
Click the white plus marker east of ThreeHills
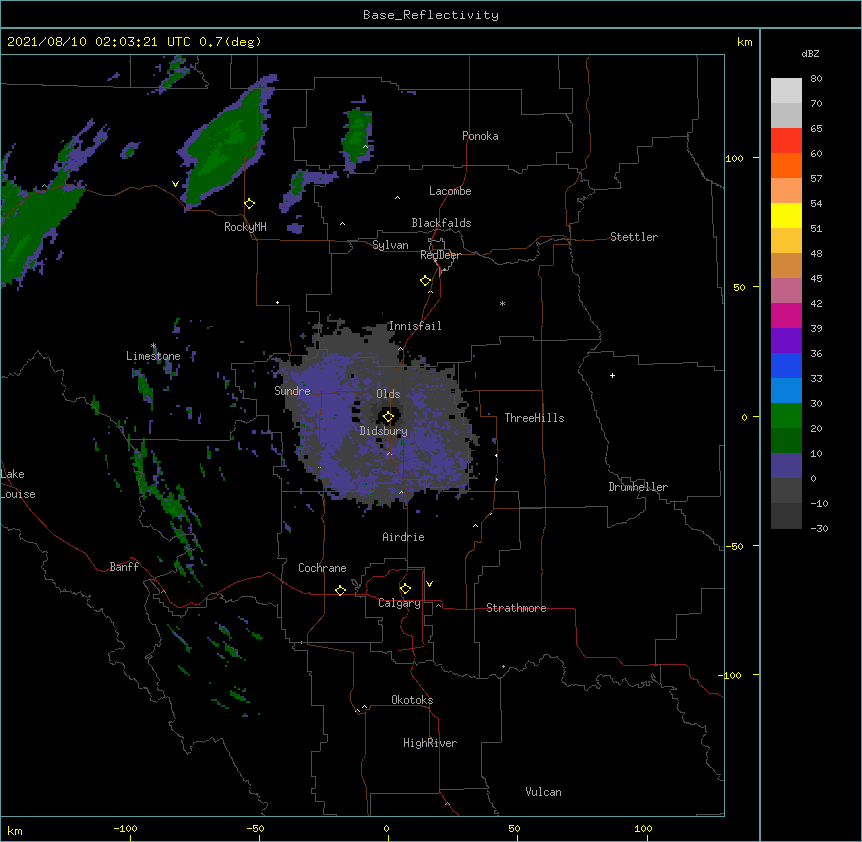[612, 375]
